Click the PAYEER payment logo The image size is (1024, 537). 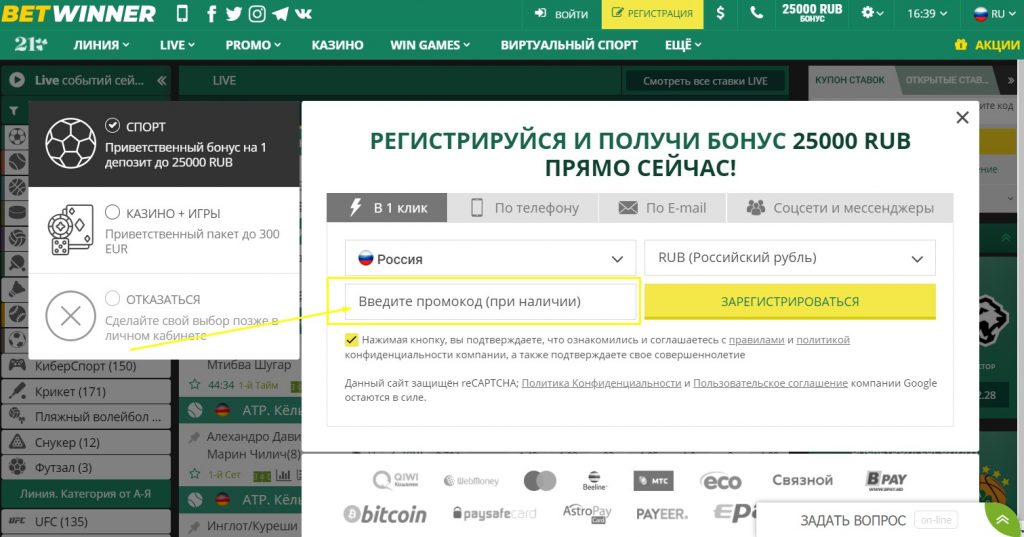pos(662,514)
